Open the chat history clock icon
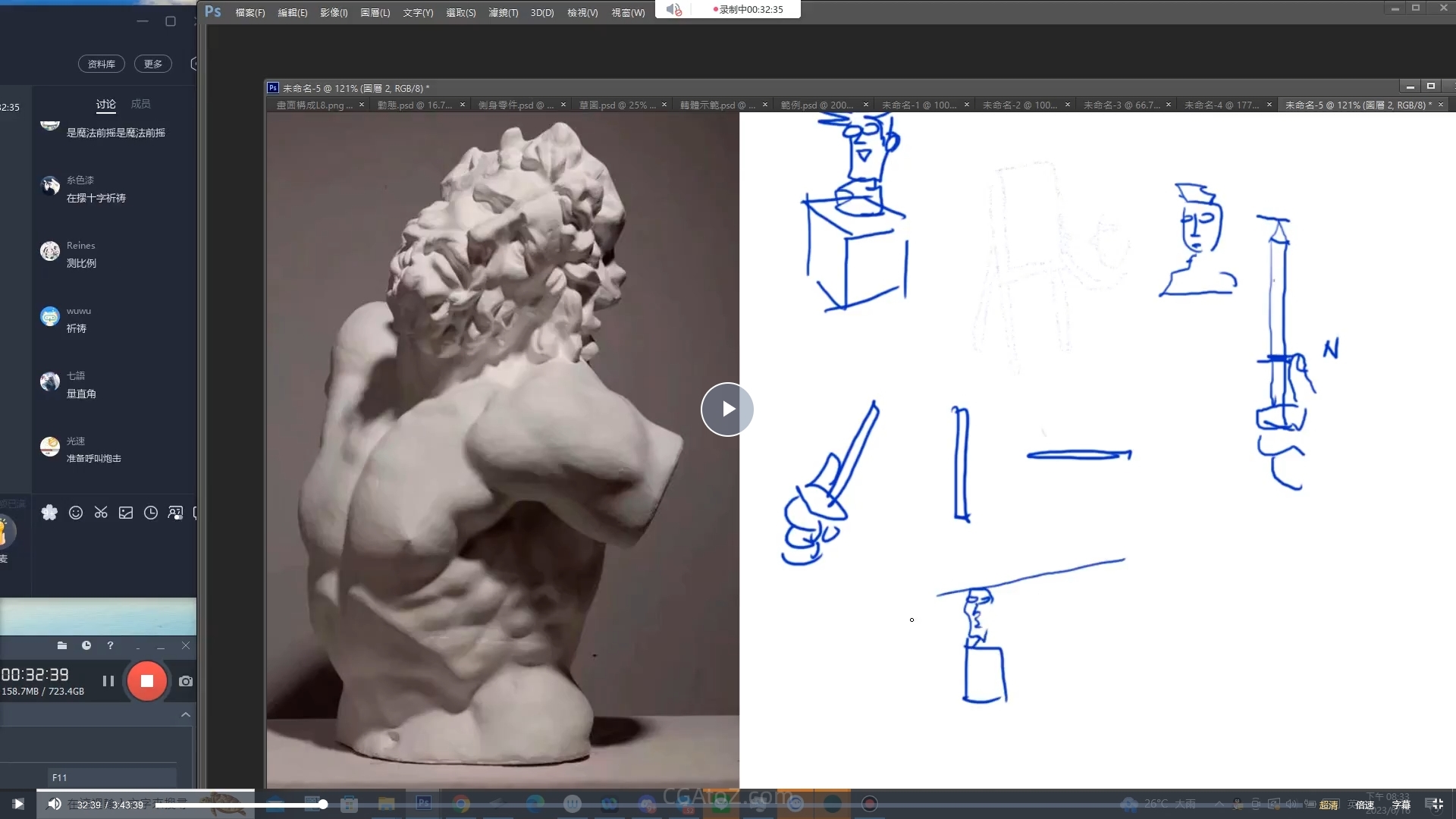 coord(151,513)
